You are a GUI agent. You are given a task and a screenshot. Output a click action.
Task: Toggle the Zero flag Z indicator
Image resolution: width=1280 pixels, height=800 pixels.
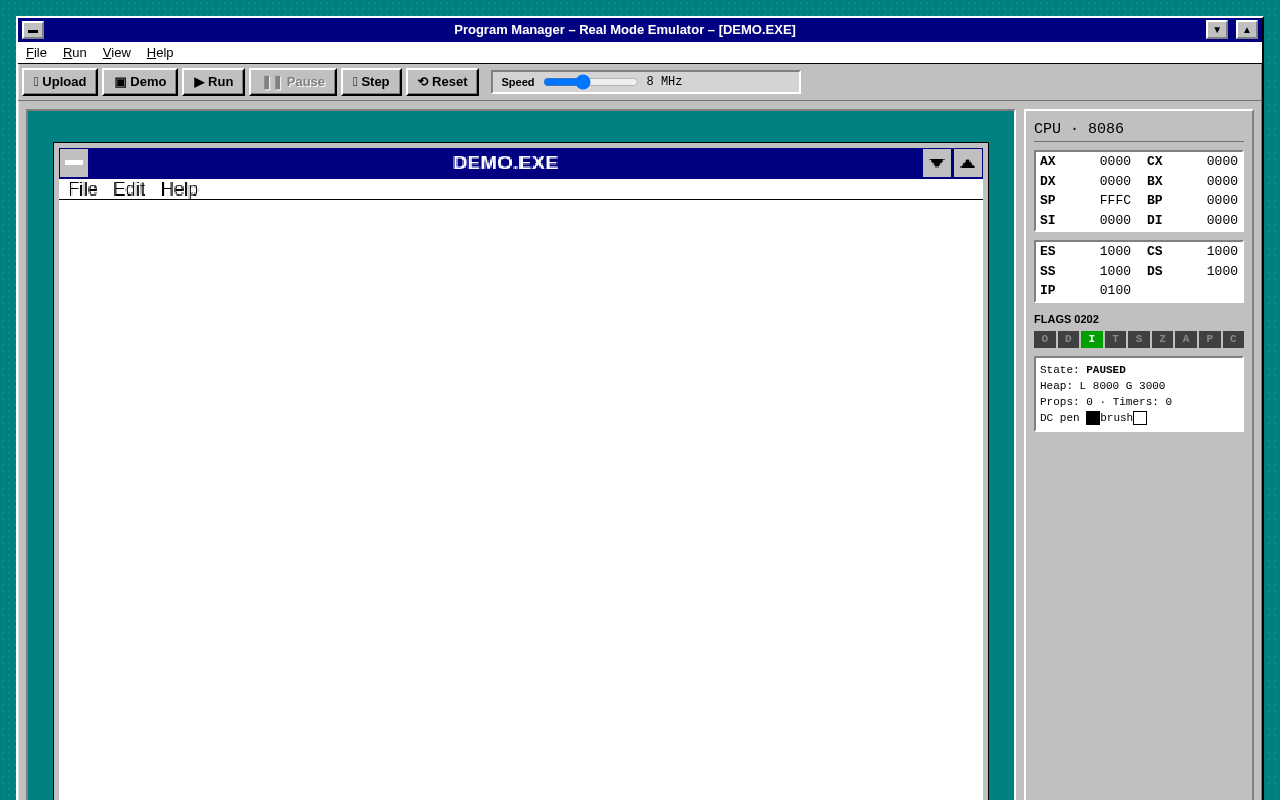(x=1162, y=340)
